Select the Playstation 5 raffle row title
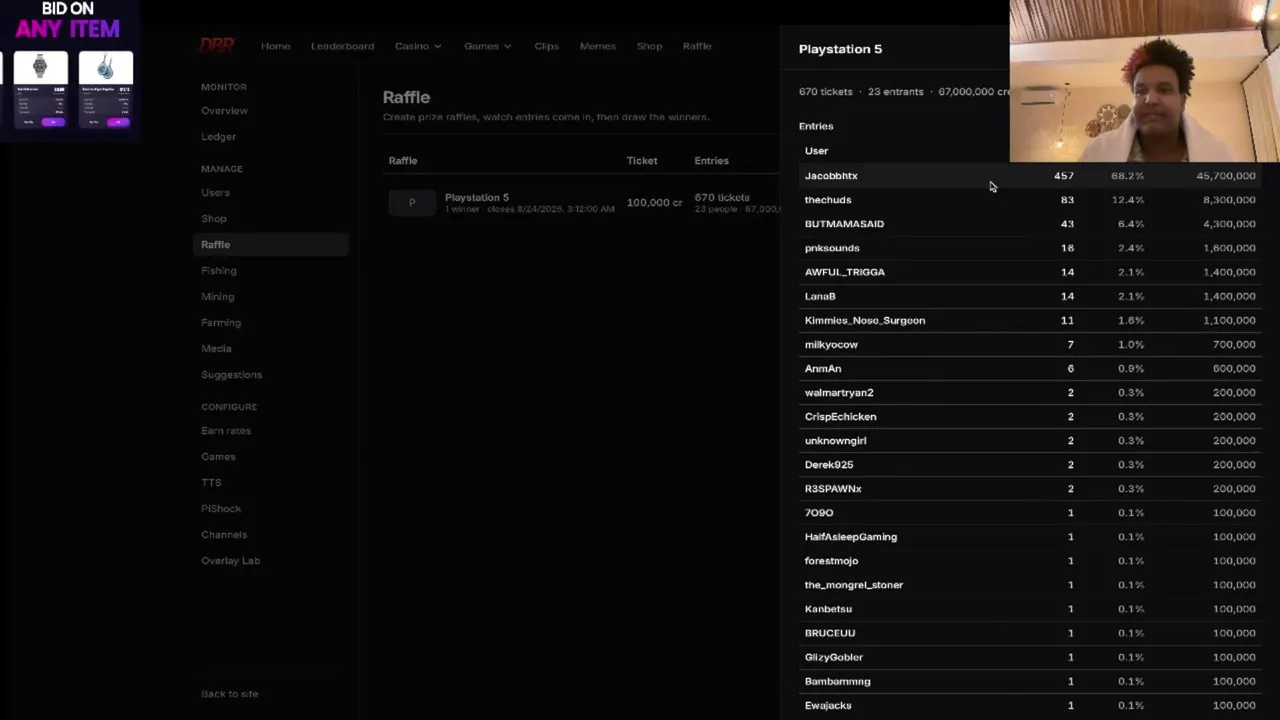The width and height of the screenshot is (1280, 720). (477, 198)
